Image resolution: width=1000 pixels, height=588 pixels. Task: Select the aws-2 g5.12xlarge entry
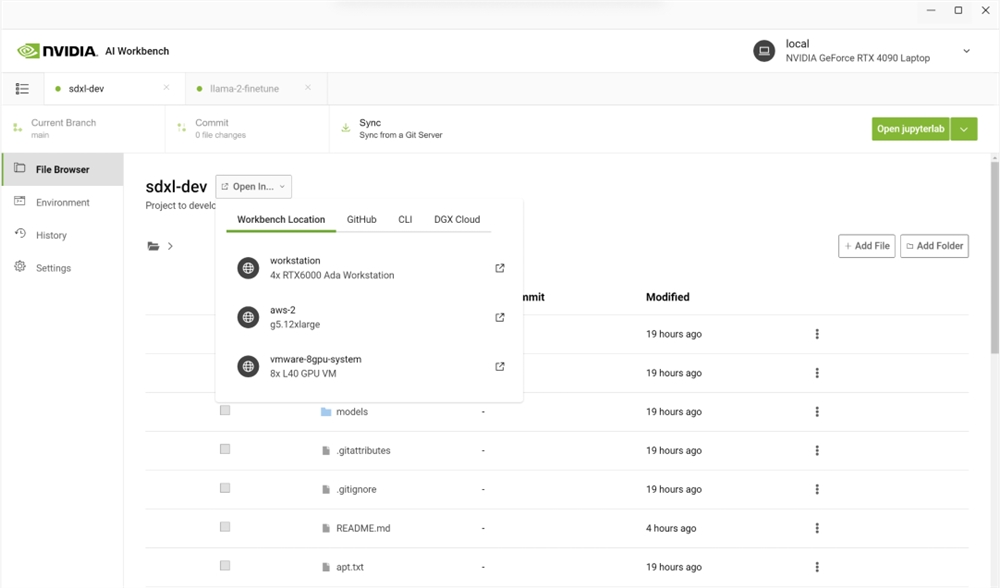tap(369, 317)
